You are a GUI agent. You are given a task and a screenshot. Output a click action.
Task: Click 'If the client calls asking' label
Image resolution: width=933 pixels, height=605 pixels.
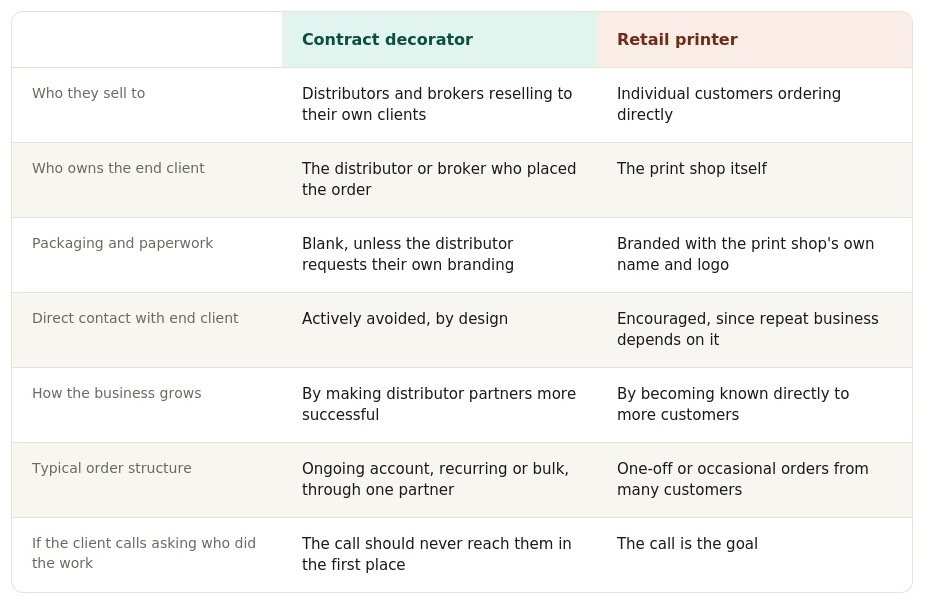tap(144, 553)
